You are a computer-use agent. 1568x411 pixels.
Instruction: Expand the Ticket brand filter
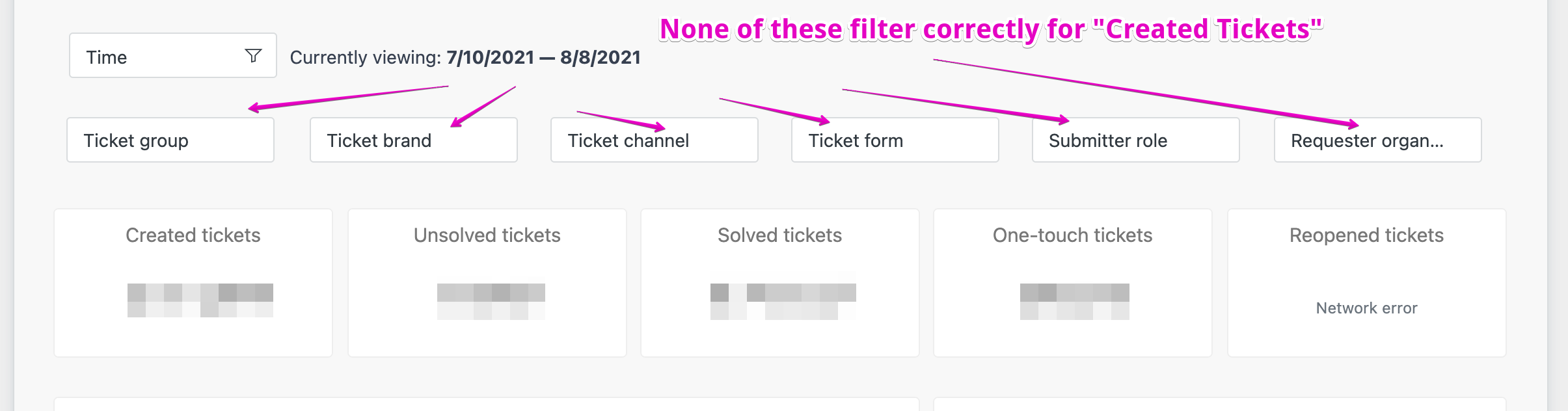pyautogui.click(x=413, y=140)
